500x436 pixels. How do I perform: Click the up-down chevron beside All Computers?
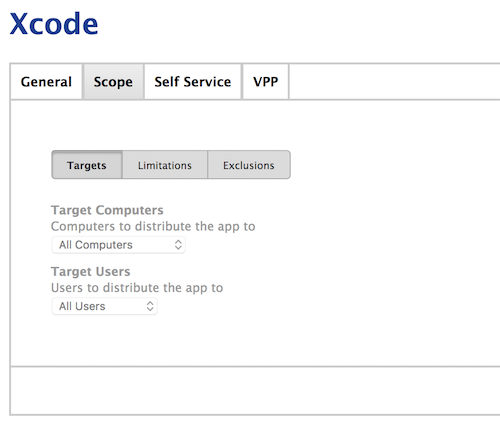tap(178, 245)
